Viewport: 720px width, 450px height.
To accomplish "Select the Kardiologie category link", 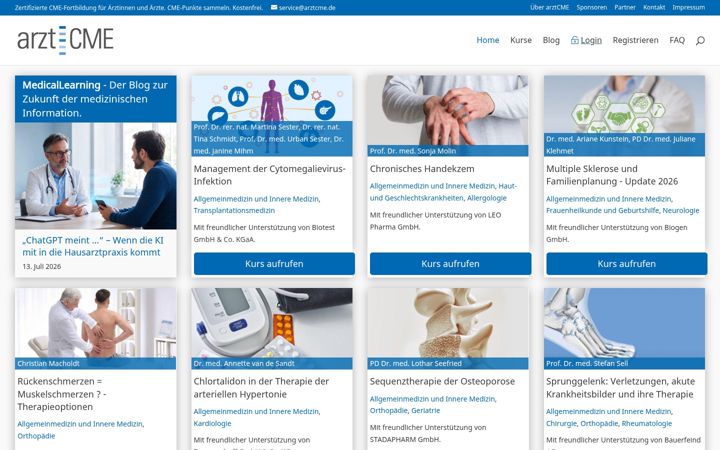I will pyautogui.click(x=212, y=423).
